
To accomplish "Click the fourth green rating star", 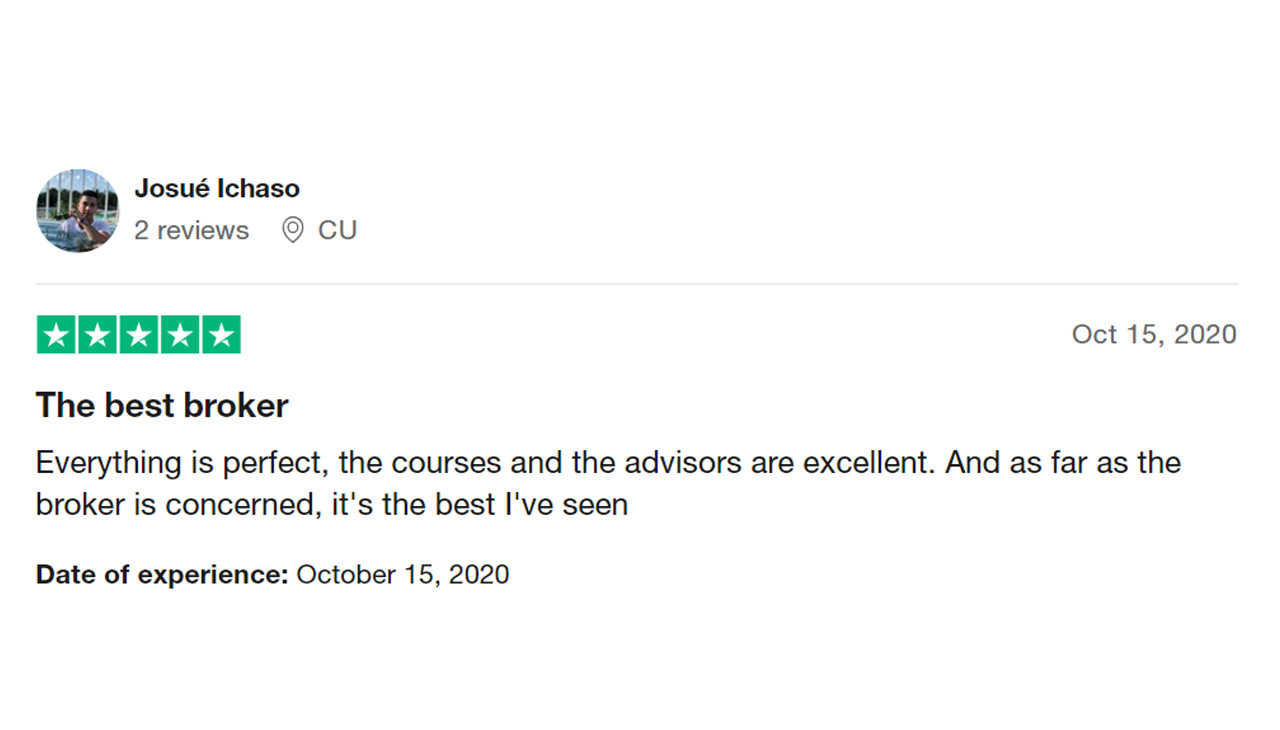I will pyautogui.click(x=180, y=335).
